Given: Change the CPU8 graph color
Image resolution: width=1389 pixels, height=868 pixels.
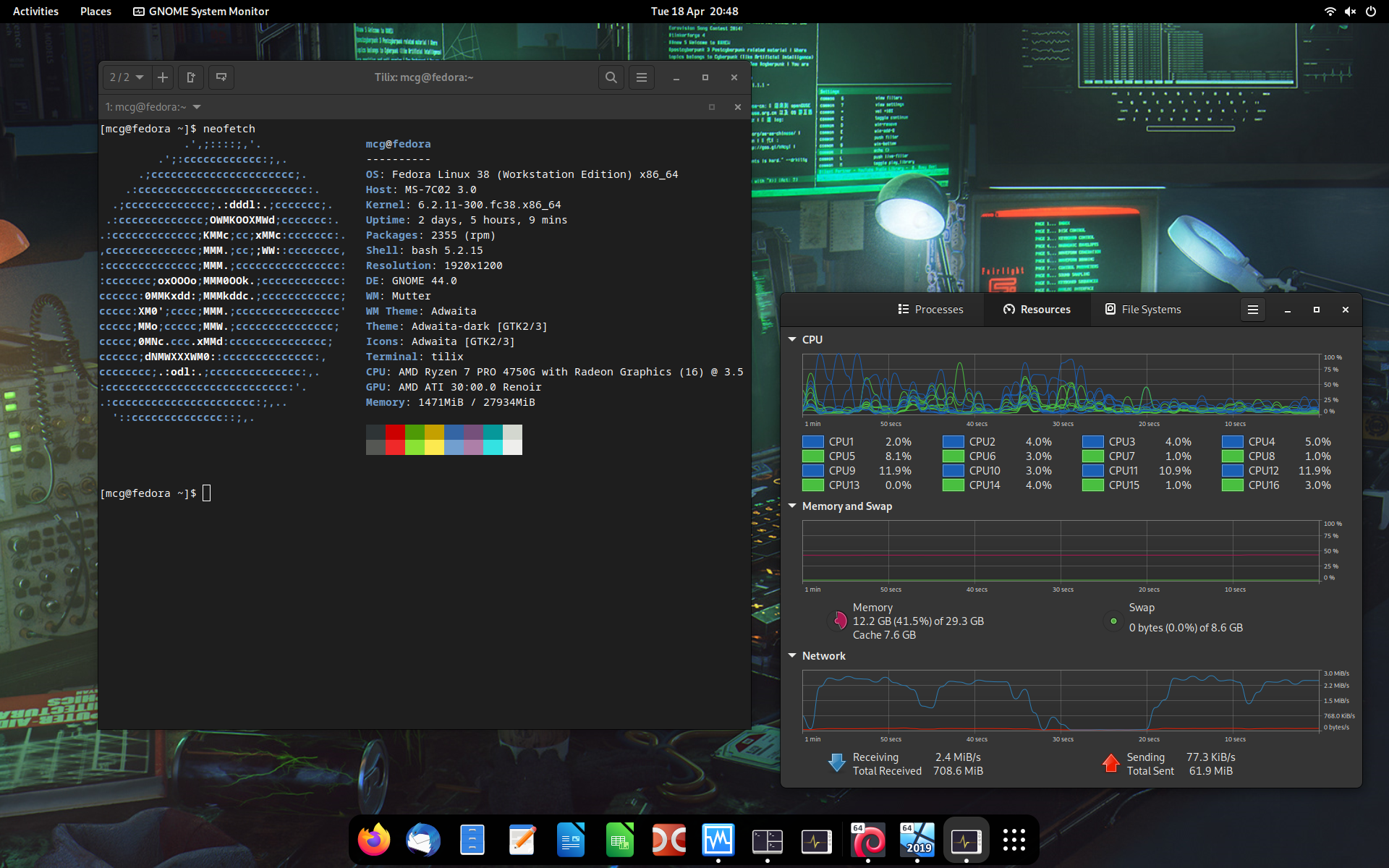Looking at the screenshot, I should (x=1233, y=456).
